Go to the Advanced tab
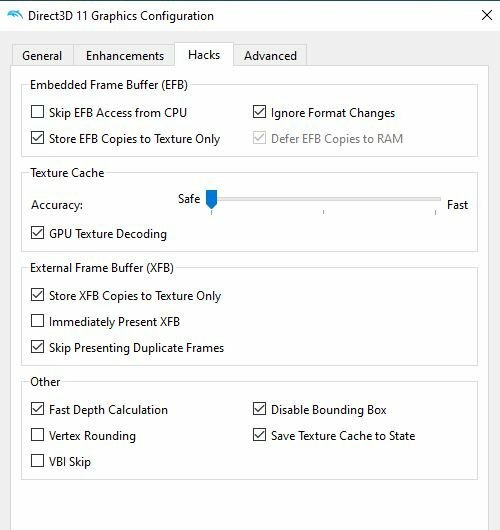Screen dimensions: 500x530 pyautogui.click(x=270, y=55)
